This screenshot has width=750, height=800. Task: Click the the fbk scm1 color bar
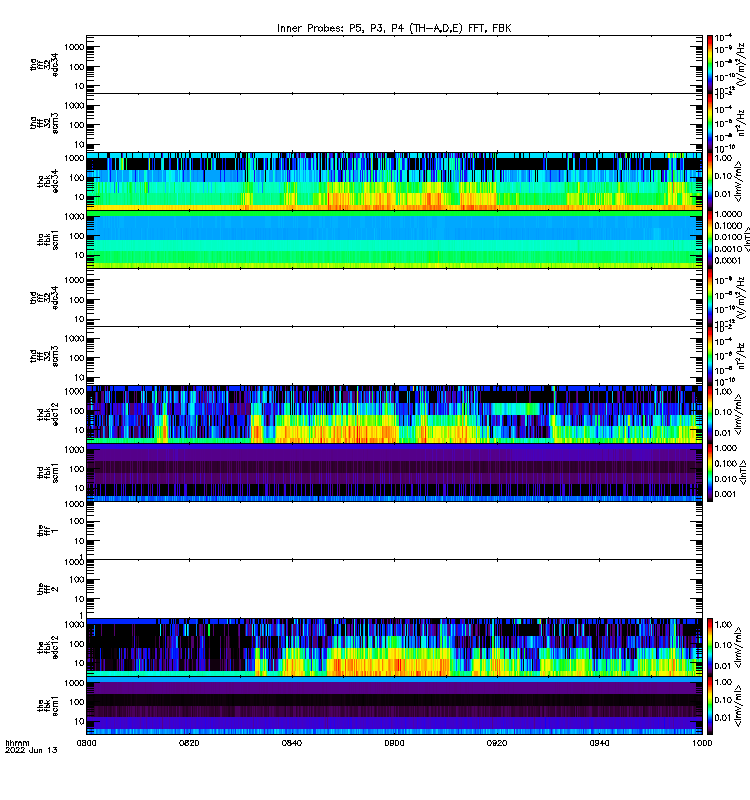710,706
